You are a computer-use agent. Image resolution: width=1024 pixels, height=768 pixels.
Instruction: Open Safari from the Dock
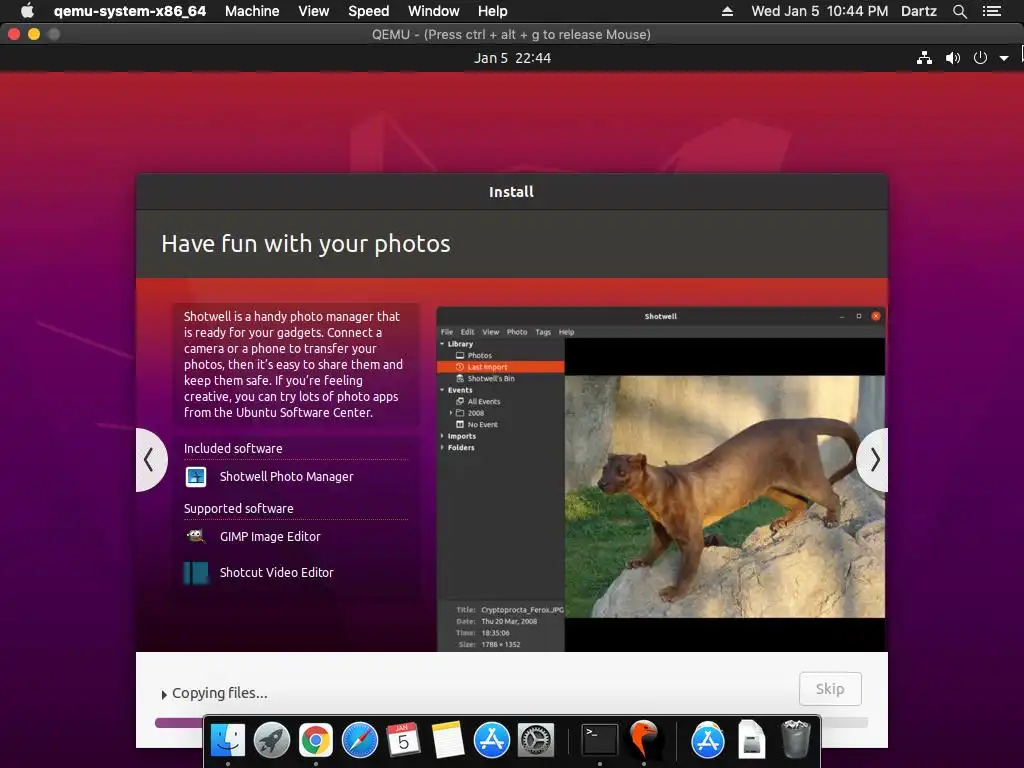click(x=360, y=741)
